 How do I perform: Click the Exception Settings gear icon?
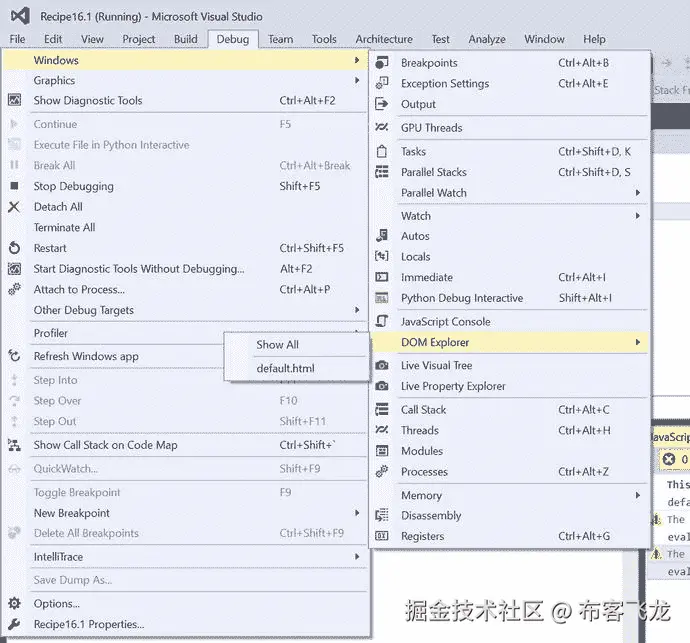click(x=382, y=83)
